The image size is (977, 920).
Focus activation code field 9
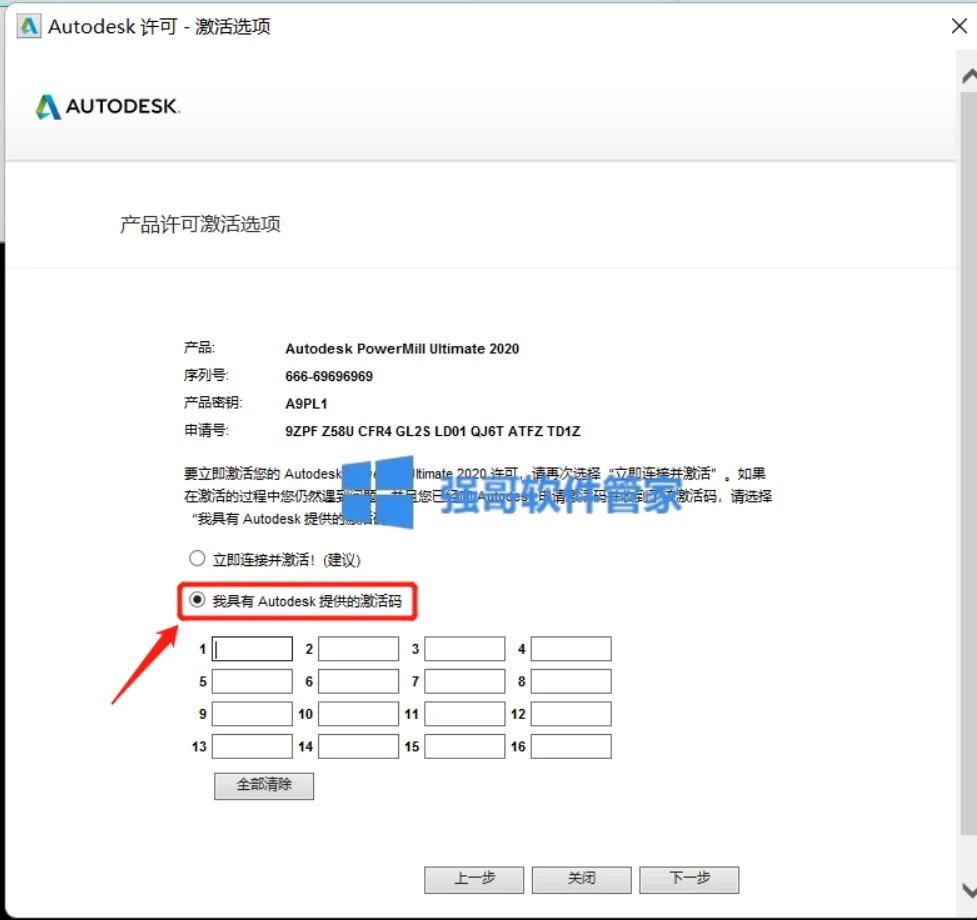coord(252,714)
